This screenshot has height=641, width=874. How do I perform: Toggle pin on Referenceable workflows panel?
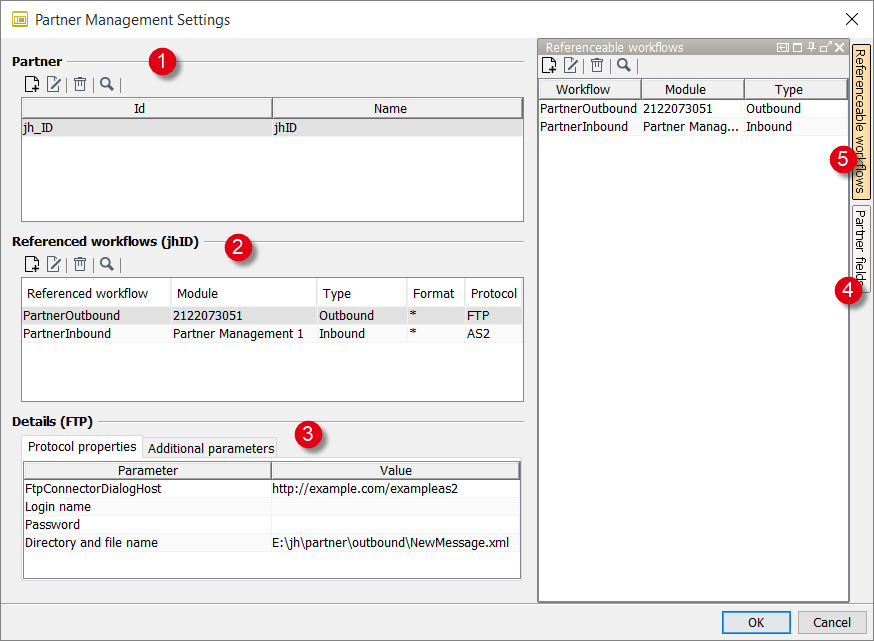(810, 45)
